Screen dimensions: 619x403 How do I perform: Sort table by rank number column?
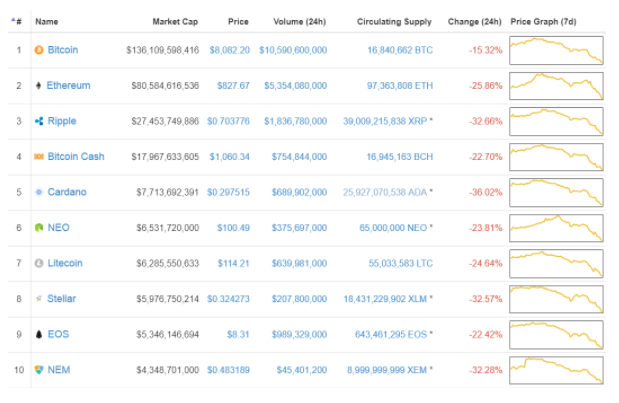point(16,20)
